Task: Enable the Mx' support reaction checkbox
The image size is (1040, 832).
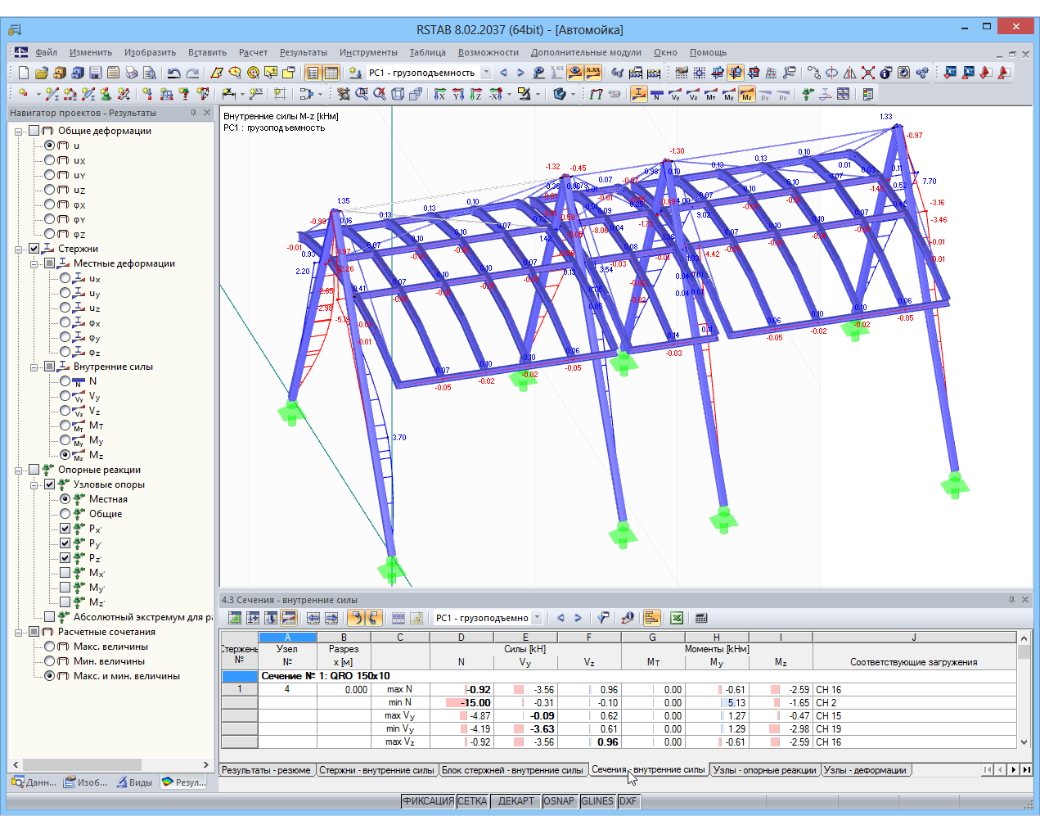Action: [65, 572]
